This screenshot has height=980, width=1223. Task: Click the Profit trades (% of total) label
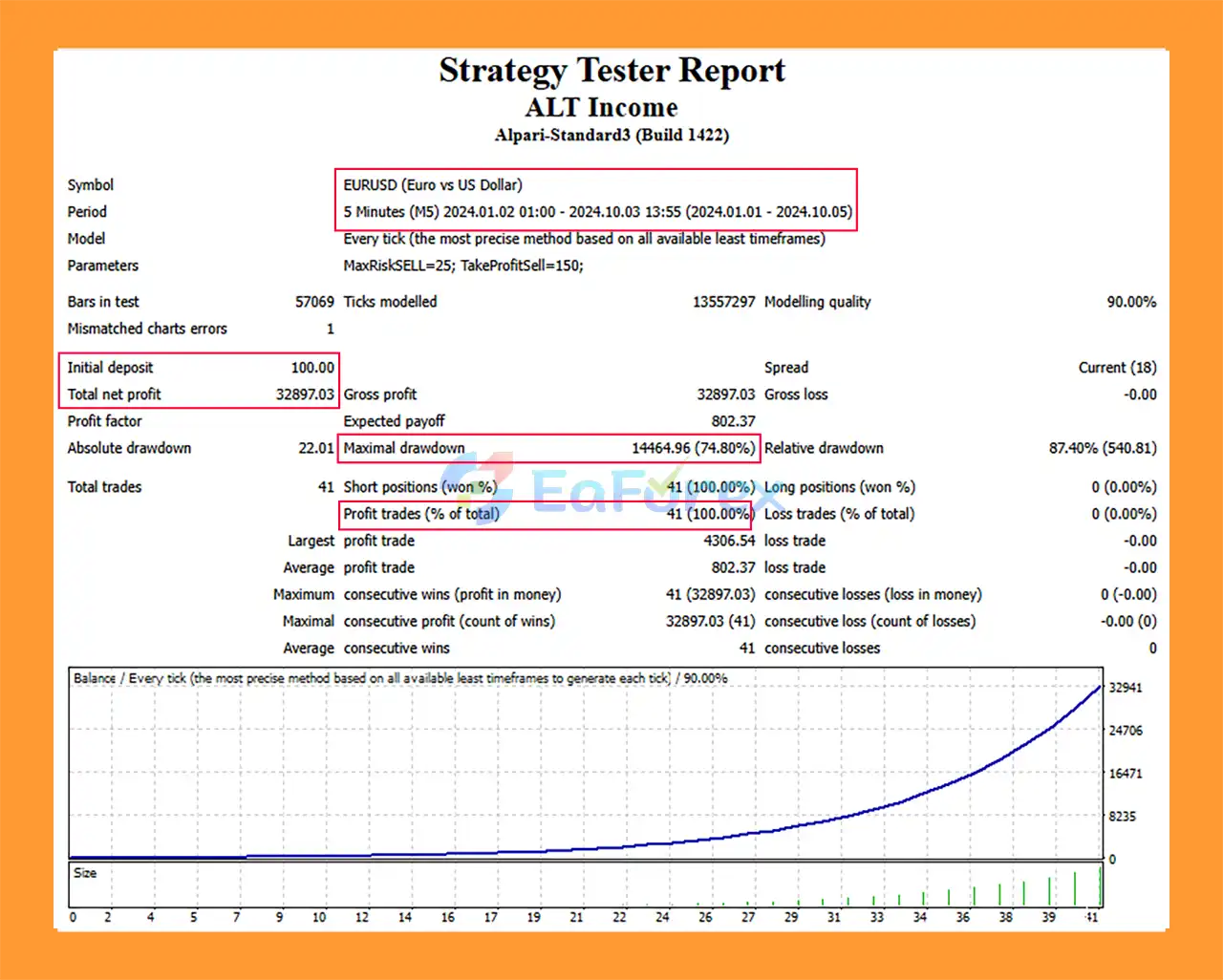[420, 514]
